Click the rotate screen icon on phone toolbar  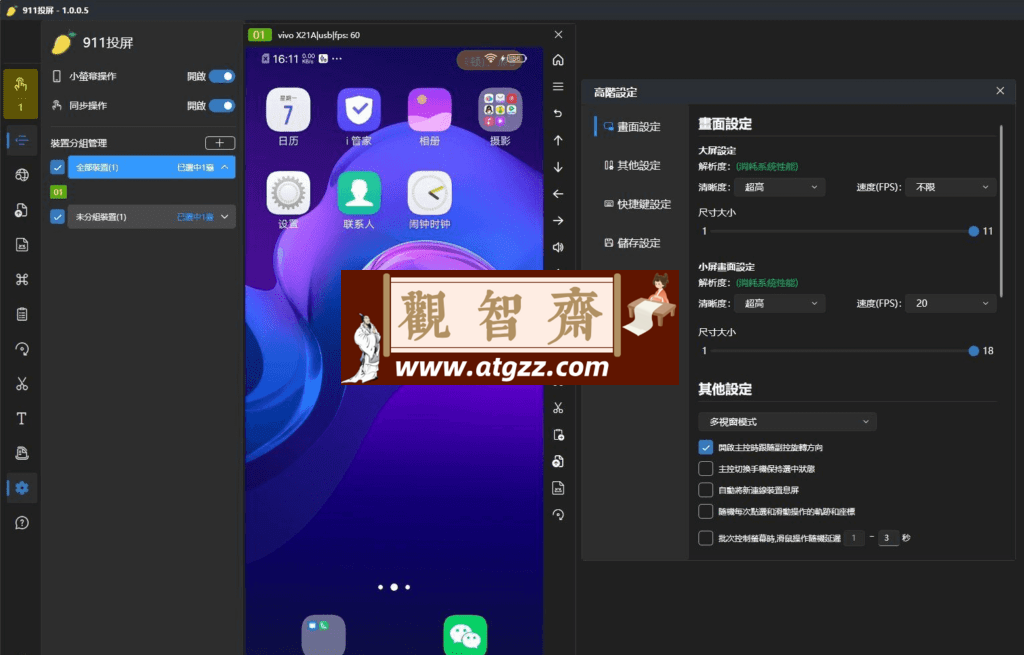tap(558, 515)
